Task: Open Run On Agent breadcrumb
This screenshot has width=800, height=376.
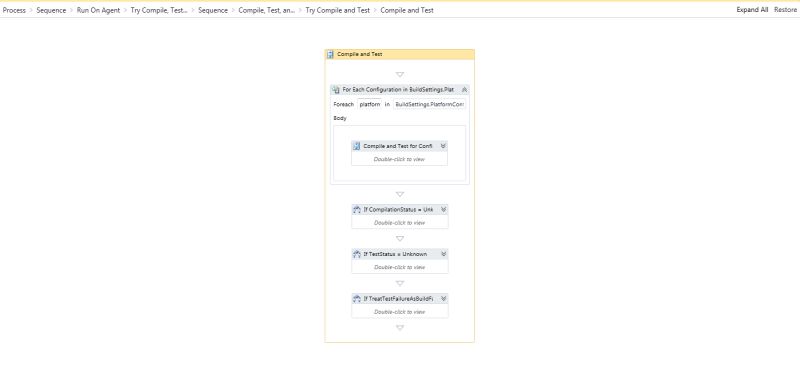Action: click(98, 10)
